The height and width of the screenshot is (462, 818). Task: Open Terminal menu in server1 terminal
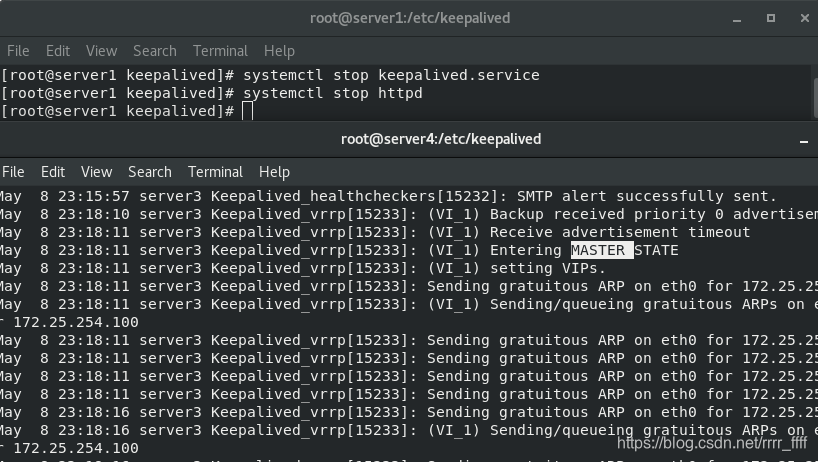pos(220,51)
